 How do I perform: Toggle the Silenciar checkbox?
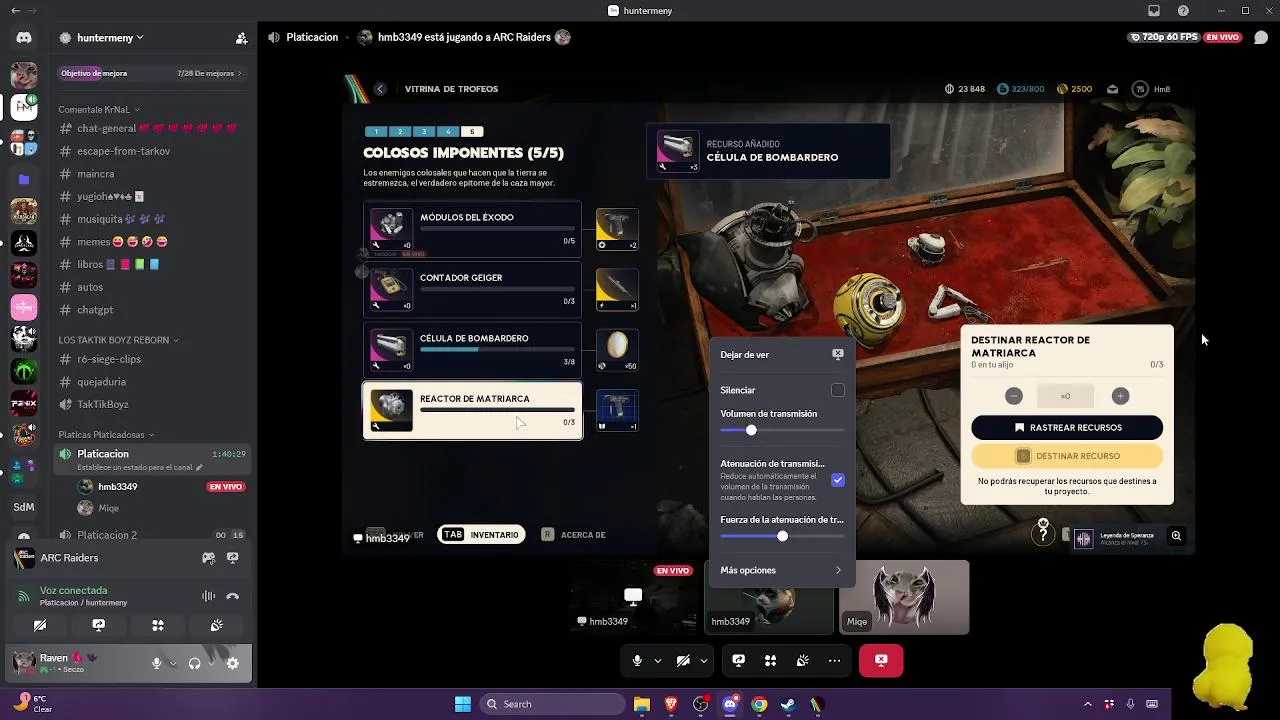838,390
